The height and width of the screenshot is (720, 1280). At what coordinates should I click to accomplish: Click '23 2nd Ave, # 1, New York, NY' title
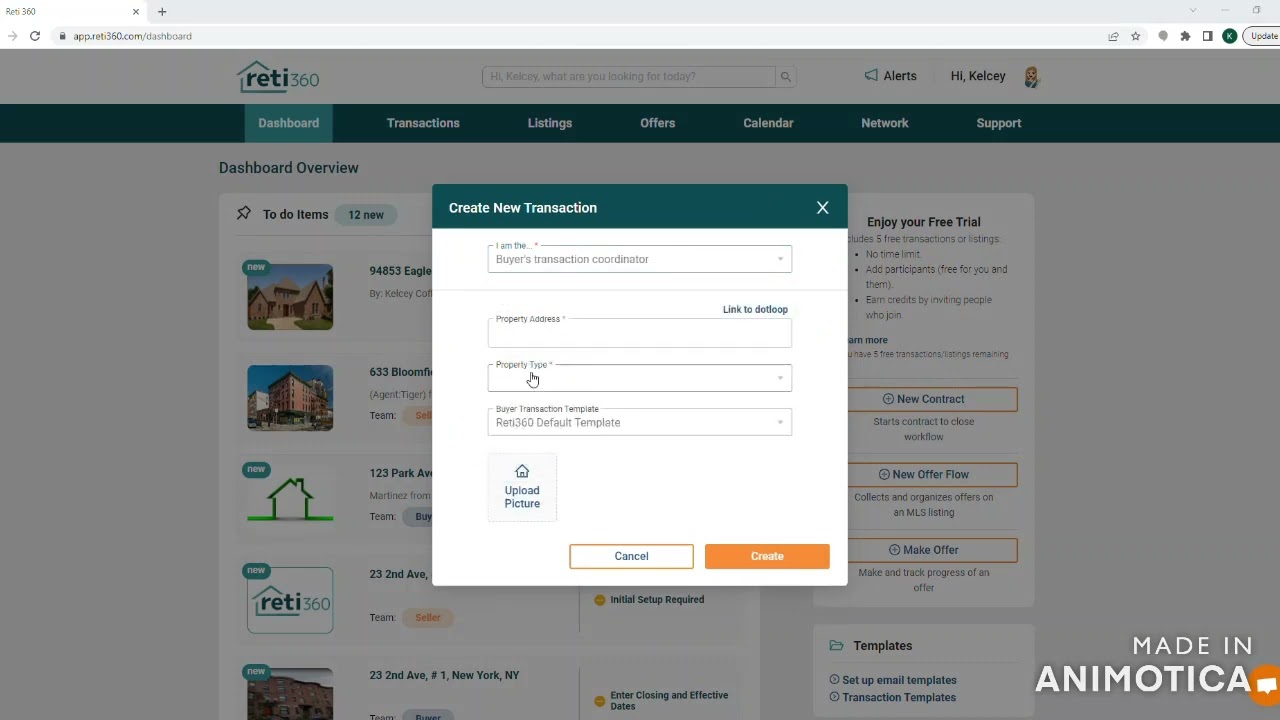point(444,675)
